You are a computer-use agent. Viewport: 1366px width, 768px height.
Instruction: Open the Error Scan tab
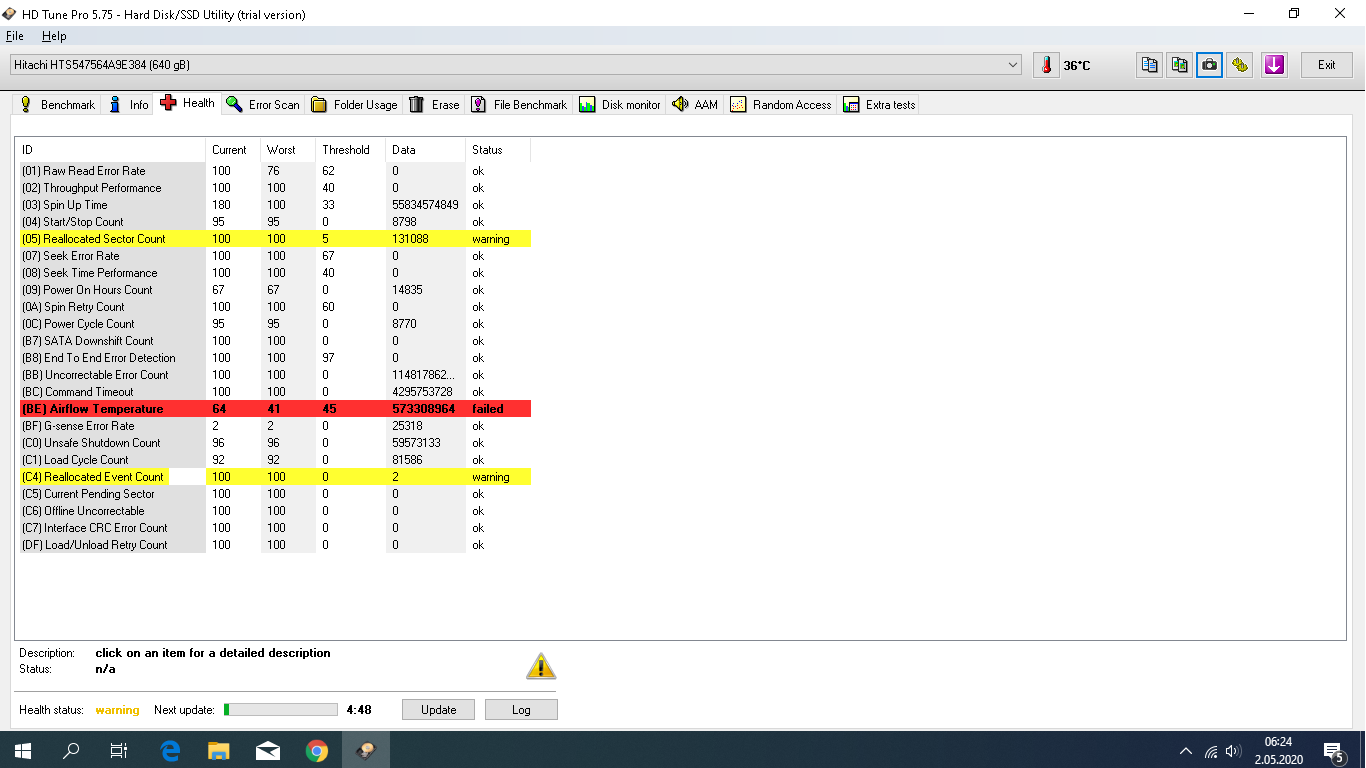(263, 104)
